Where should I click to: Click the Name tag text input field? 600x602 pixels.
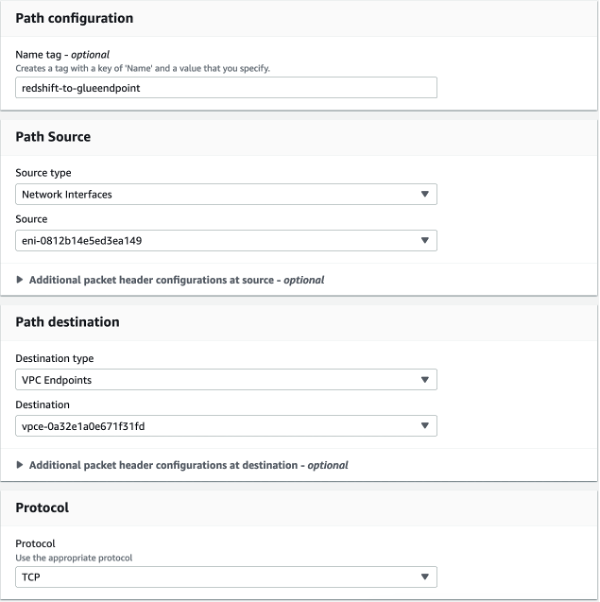[x=226, y=88]
